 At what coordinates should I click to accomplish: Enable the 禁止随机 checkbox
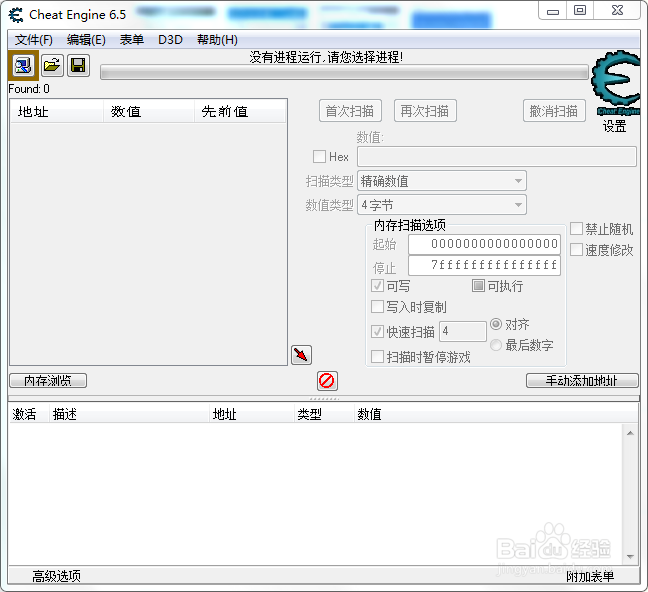pos(577,229)
